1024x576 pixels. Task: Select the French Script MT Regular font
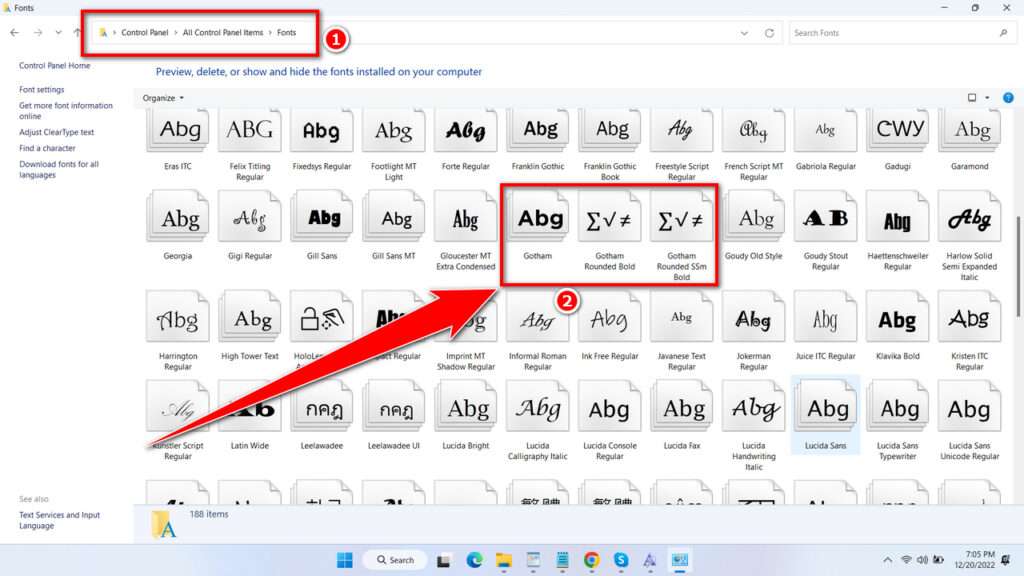point(753,145)
